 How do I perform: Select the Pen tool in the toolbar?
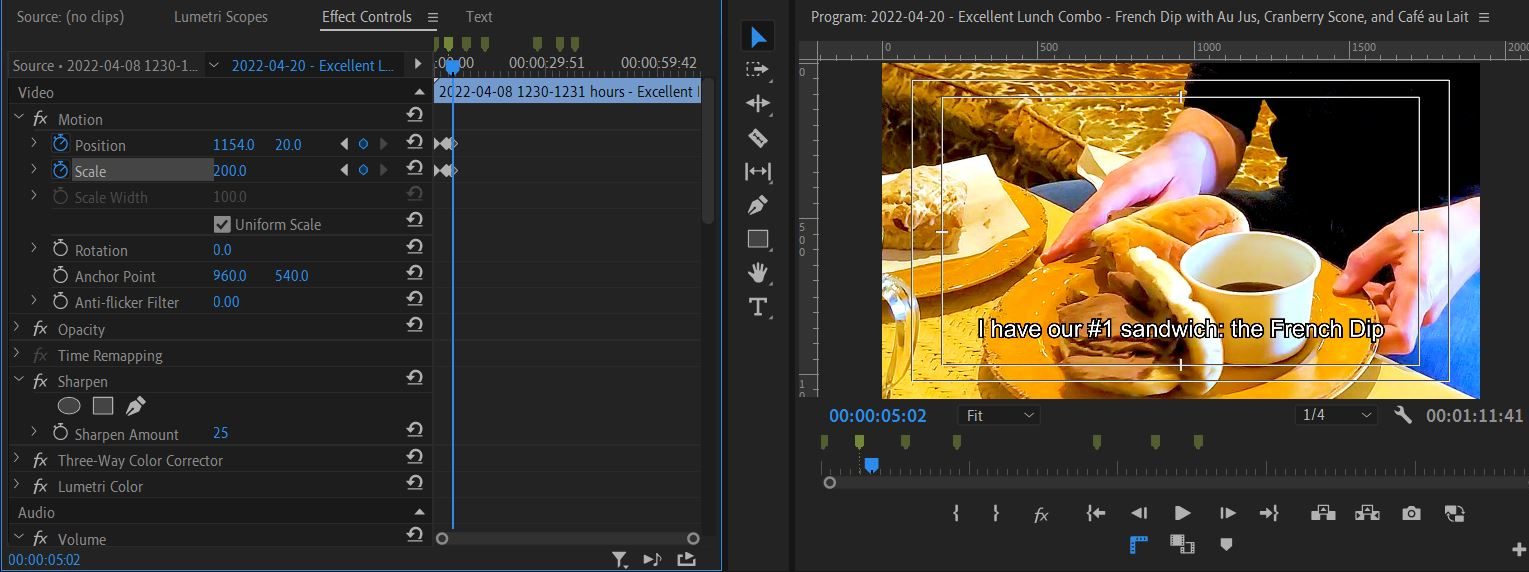tap(758, 206)
